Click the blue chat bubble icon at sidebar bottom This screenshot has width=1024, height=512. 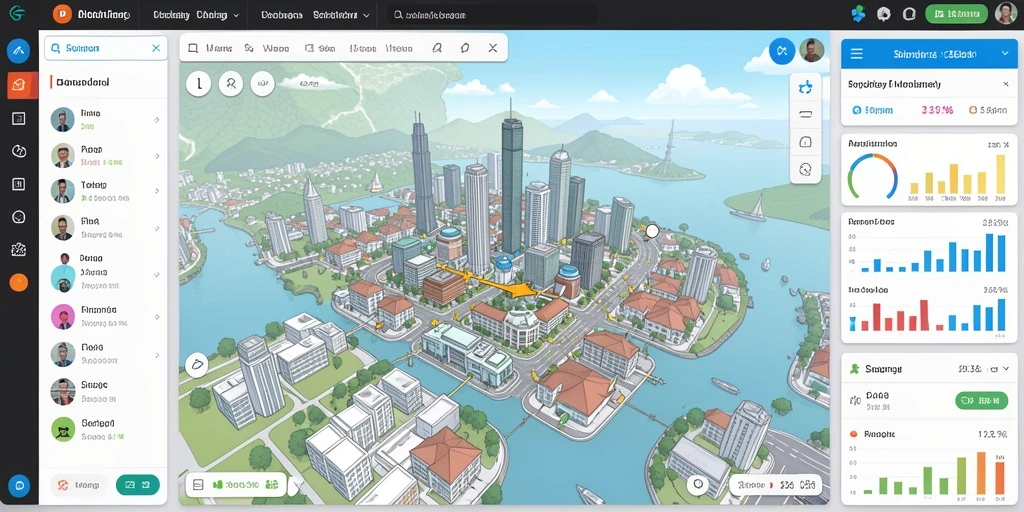click(19, 486)
